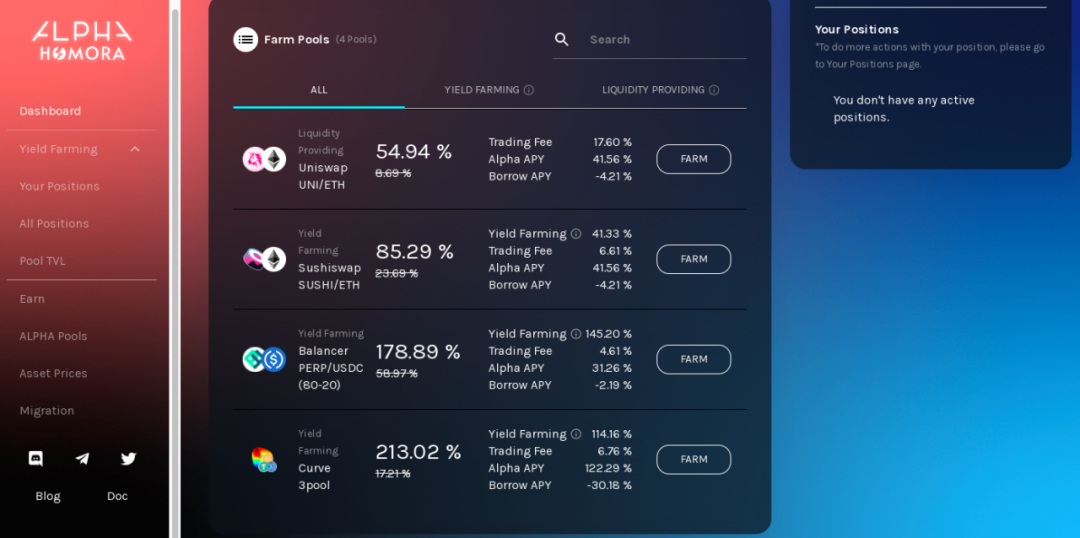Click the Curve 3pool name text

click(314, 477)
